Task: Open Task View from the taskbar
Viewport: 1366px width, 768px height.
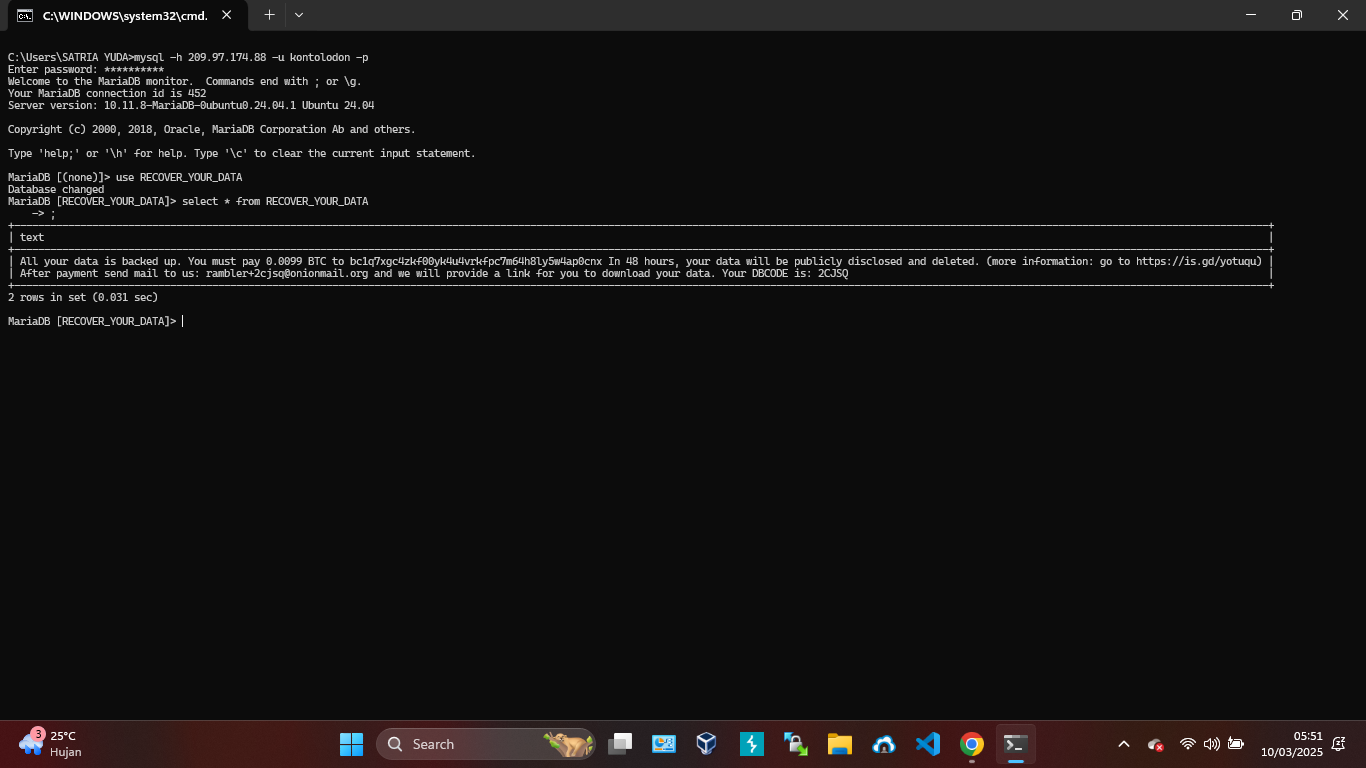Action: 621,744
